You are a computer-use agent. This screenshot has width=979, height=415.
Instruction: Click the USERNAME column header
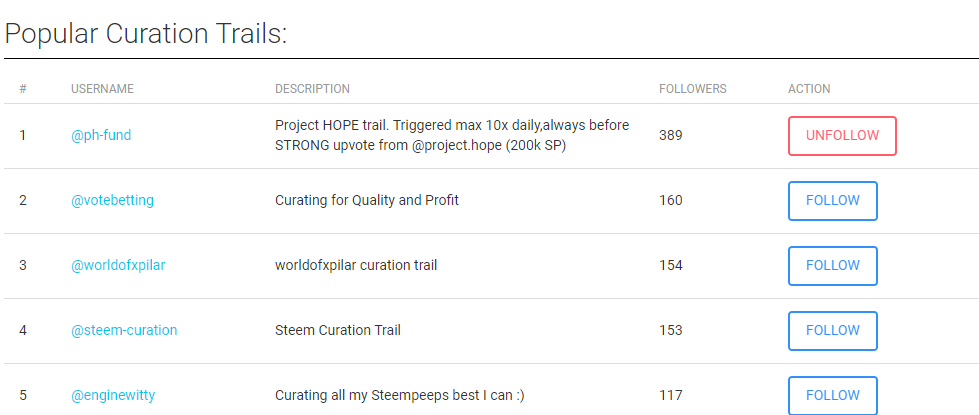[102, 89]
